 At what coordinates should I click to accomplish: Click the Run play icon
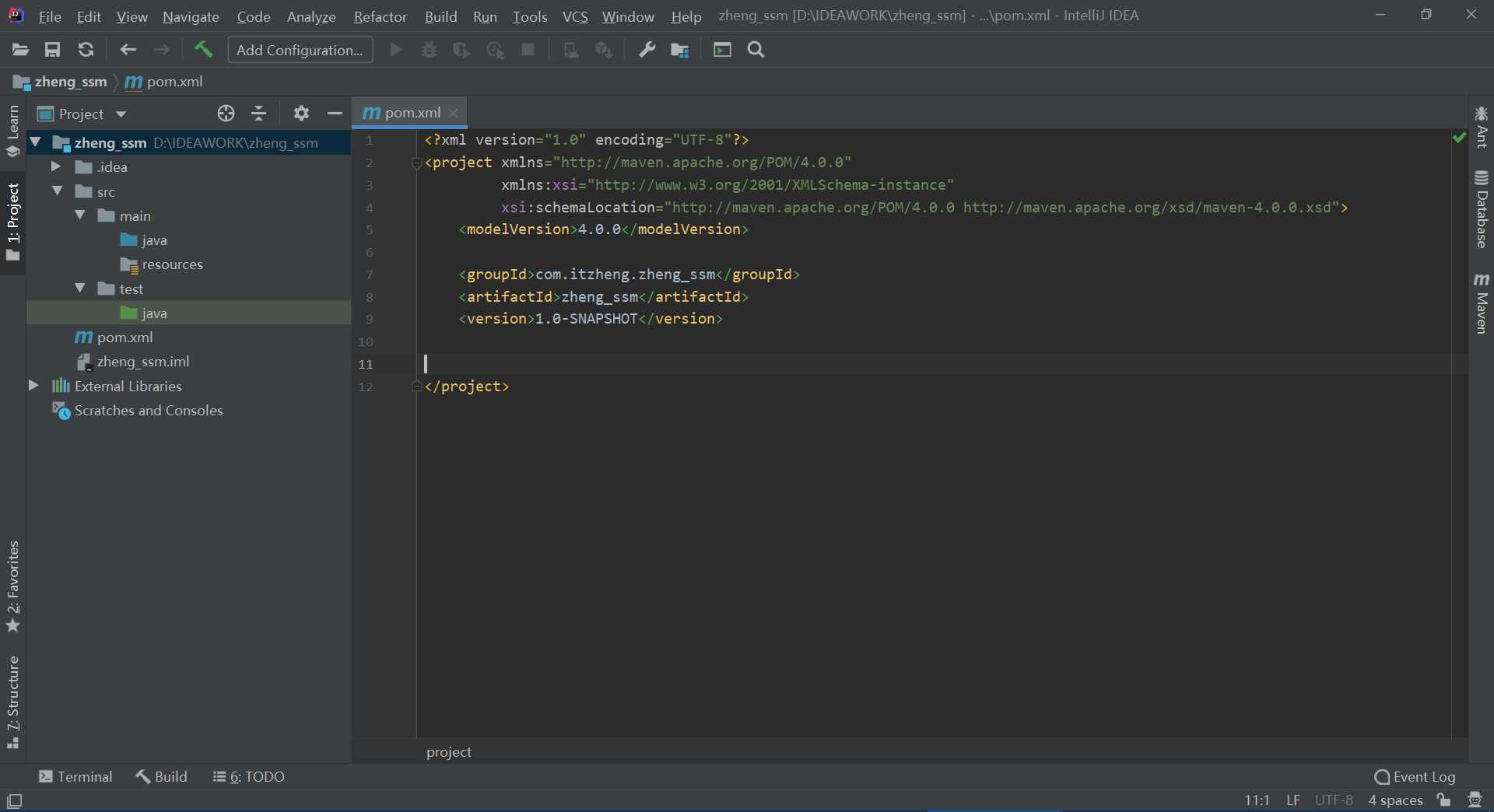(396, 50)
